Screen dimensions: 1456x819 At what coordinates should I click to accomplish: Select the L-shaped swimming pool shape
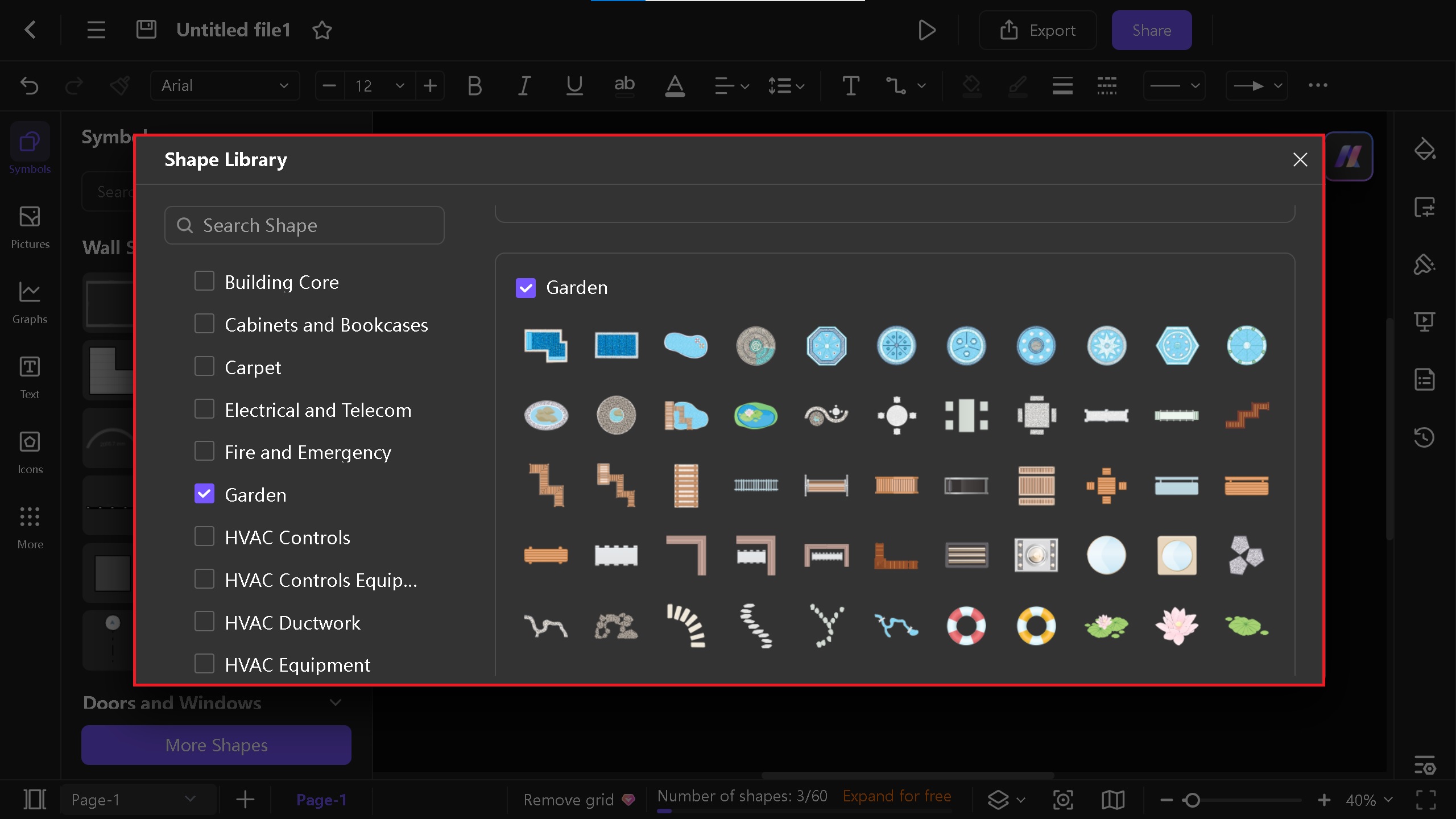point(546,345)
